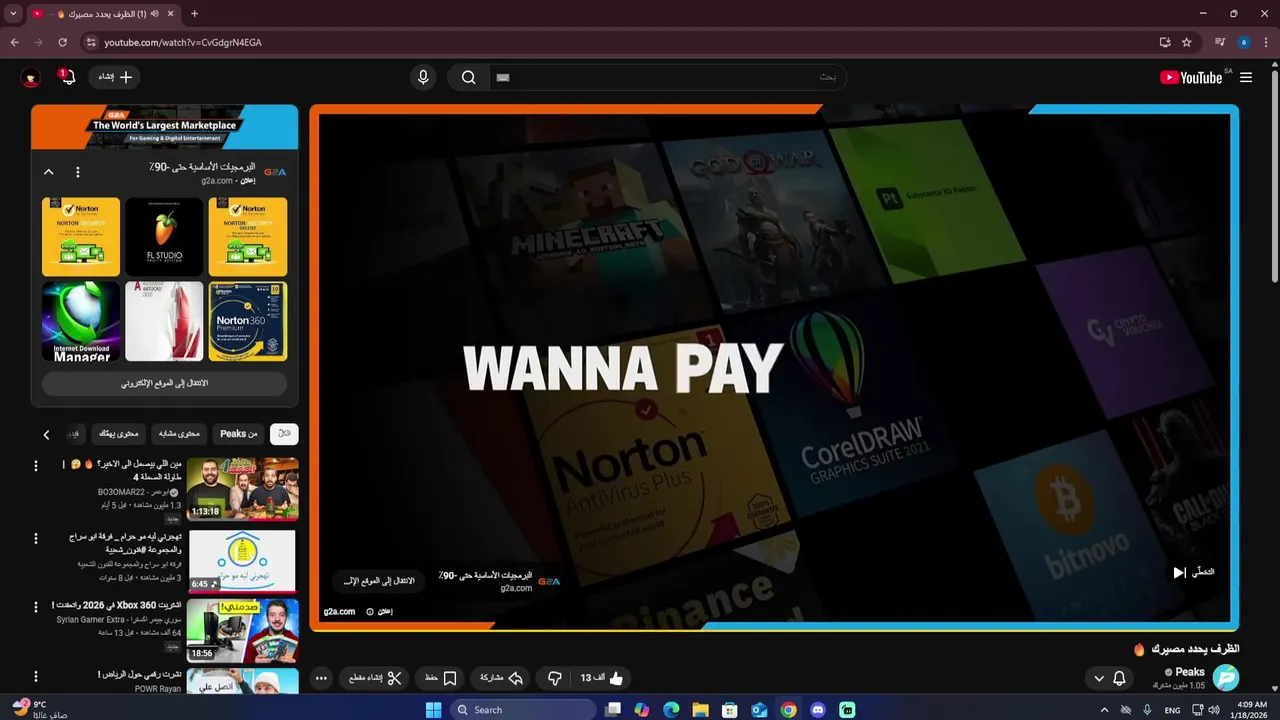Bookmark this page with the star
The width and height of the screenshot is (1280, 720).
(x=1187, y=42)
